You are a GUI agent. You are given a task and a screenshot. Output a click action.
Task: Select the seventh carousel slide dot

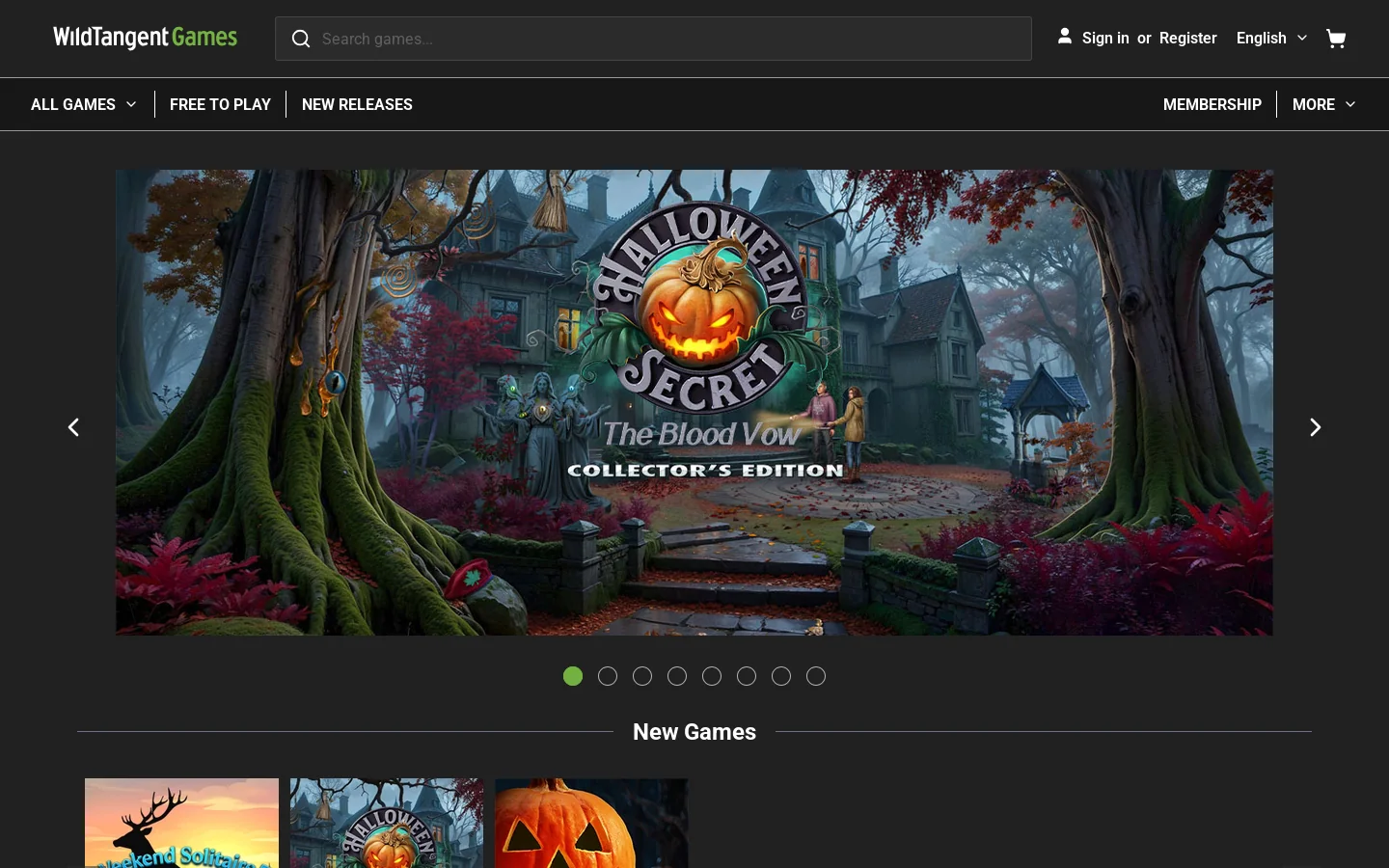(781, 676)
